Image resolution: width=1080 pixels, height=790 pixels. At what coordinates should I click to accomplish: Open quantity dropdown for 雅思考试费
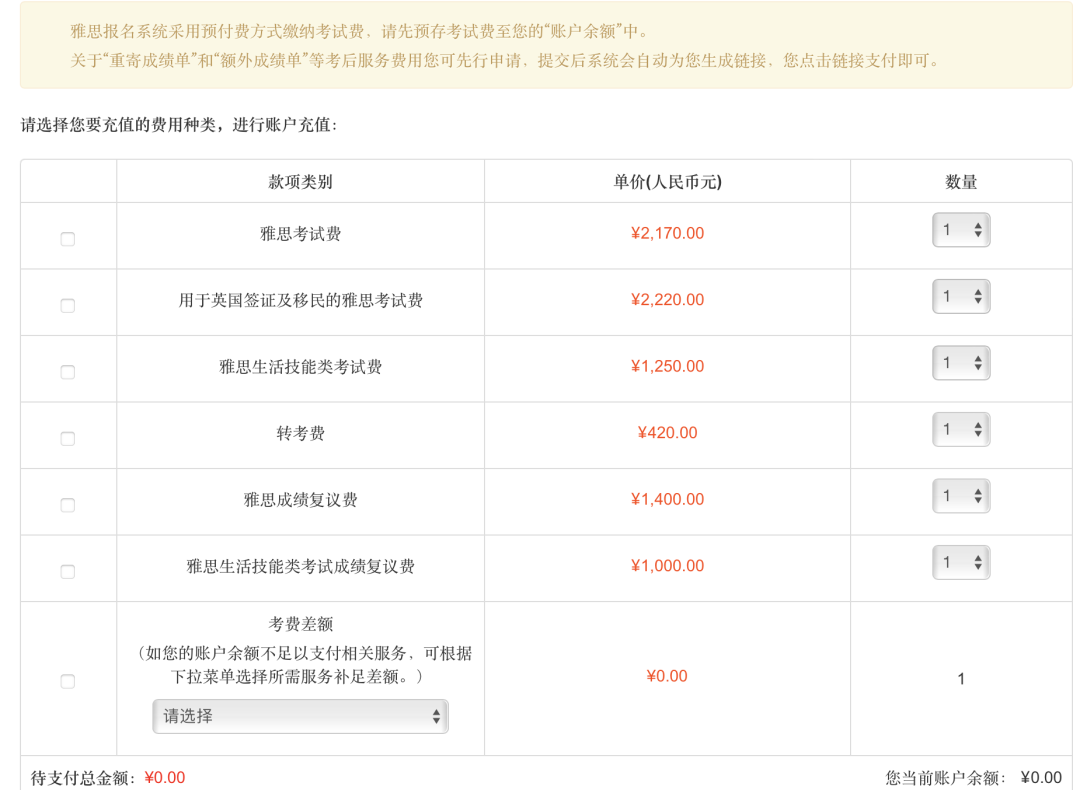tap(961, 230)
